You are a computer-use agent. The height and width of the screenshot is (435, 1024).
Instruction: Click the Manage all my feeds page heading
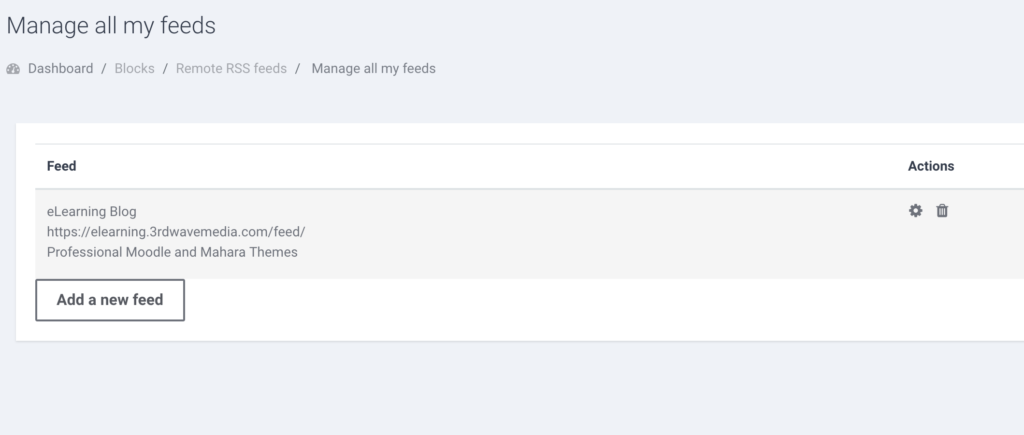point(111,26)
